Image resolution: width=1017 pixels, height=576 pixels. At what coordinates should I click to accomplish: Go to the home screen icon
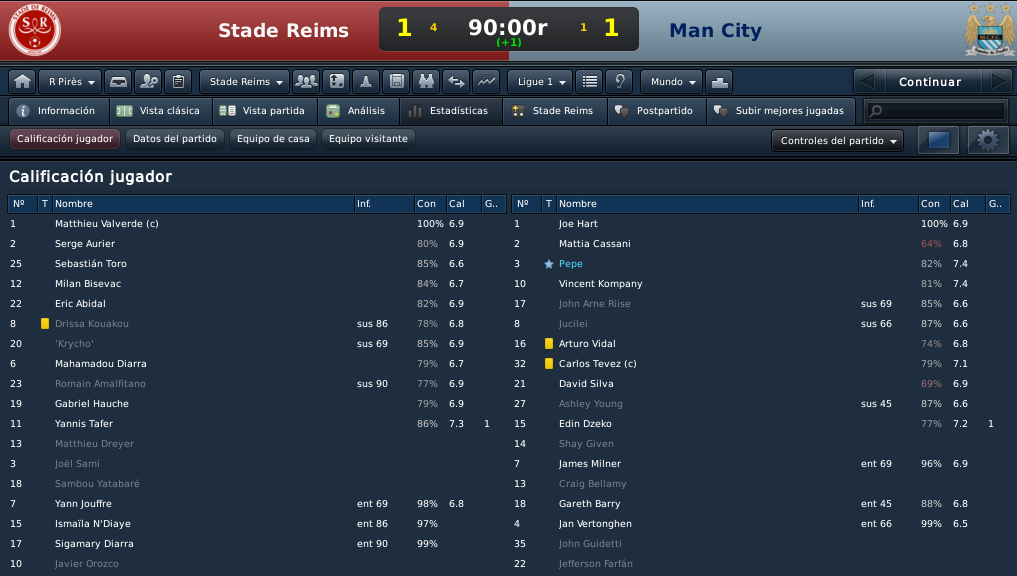pos(23,82)
